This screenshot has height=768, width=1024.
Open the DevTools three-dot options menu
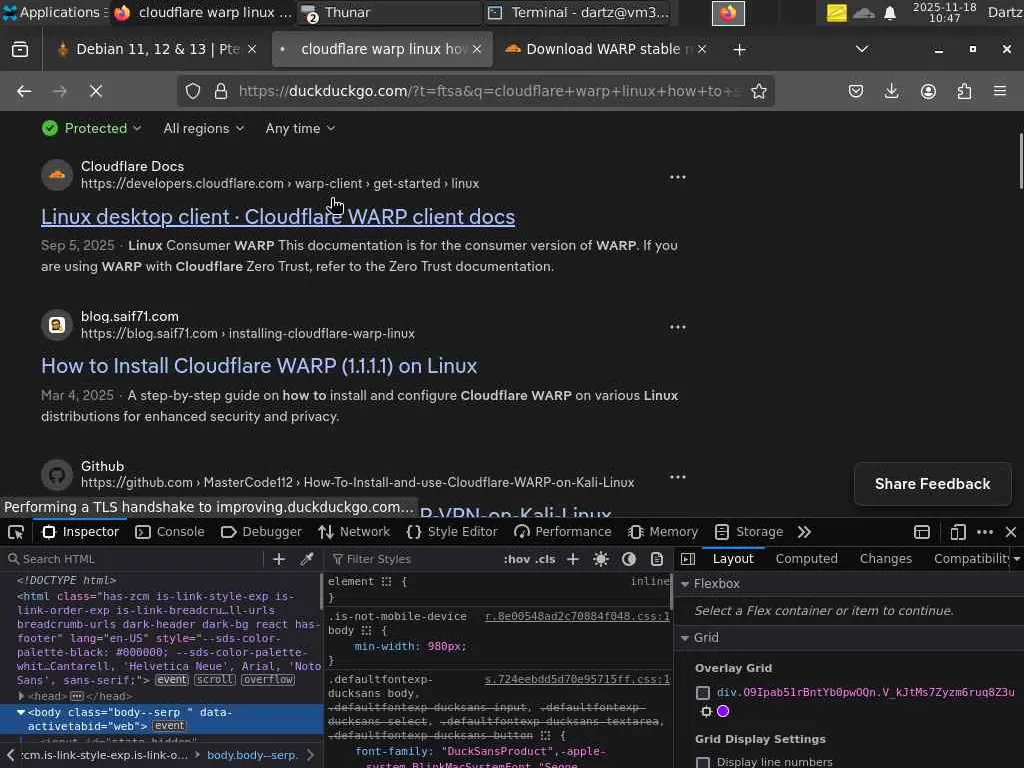tap(985, 532)
